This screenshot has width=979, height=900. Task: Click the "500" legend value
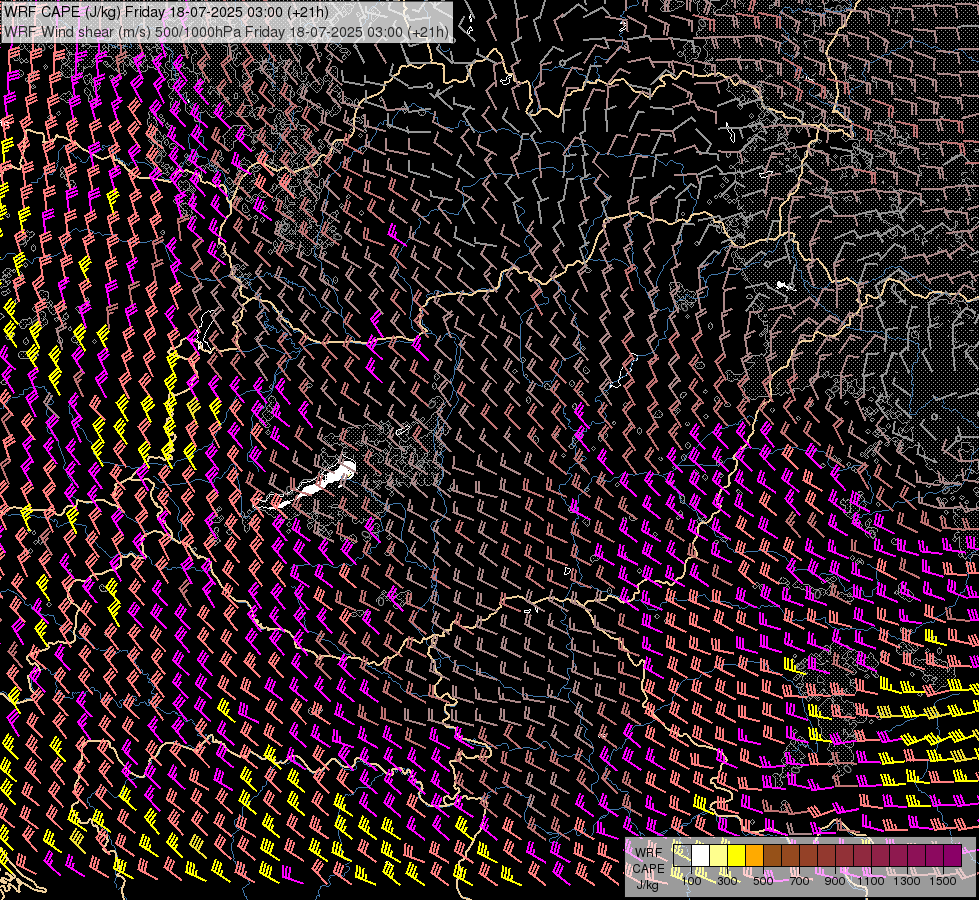coord(763,881)
